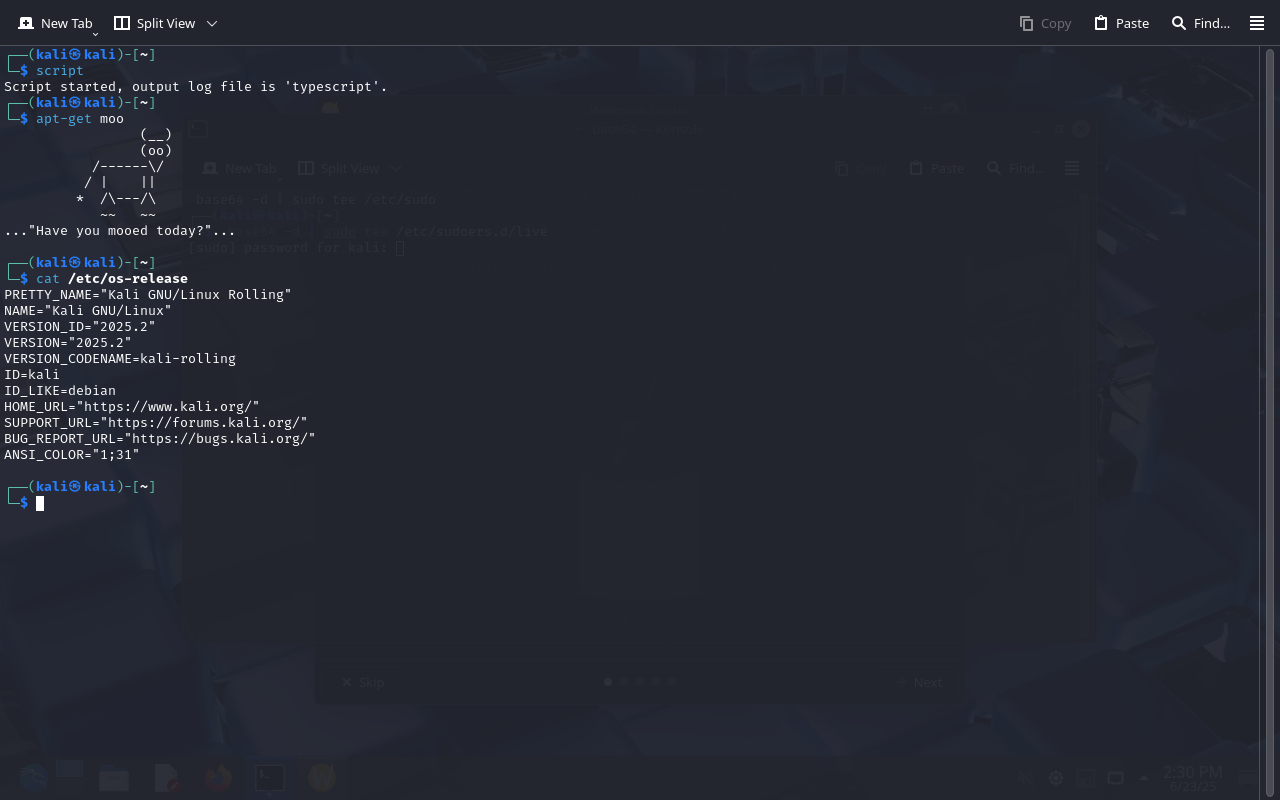Click Split View in the front terminal toolbar
The image size is (1280, 800).
pyautogui.click(x=154, y=23)
